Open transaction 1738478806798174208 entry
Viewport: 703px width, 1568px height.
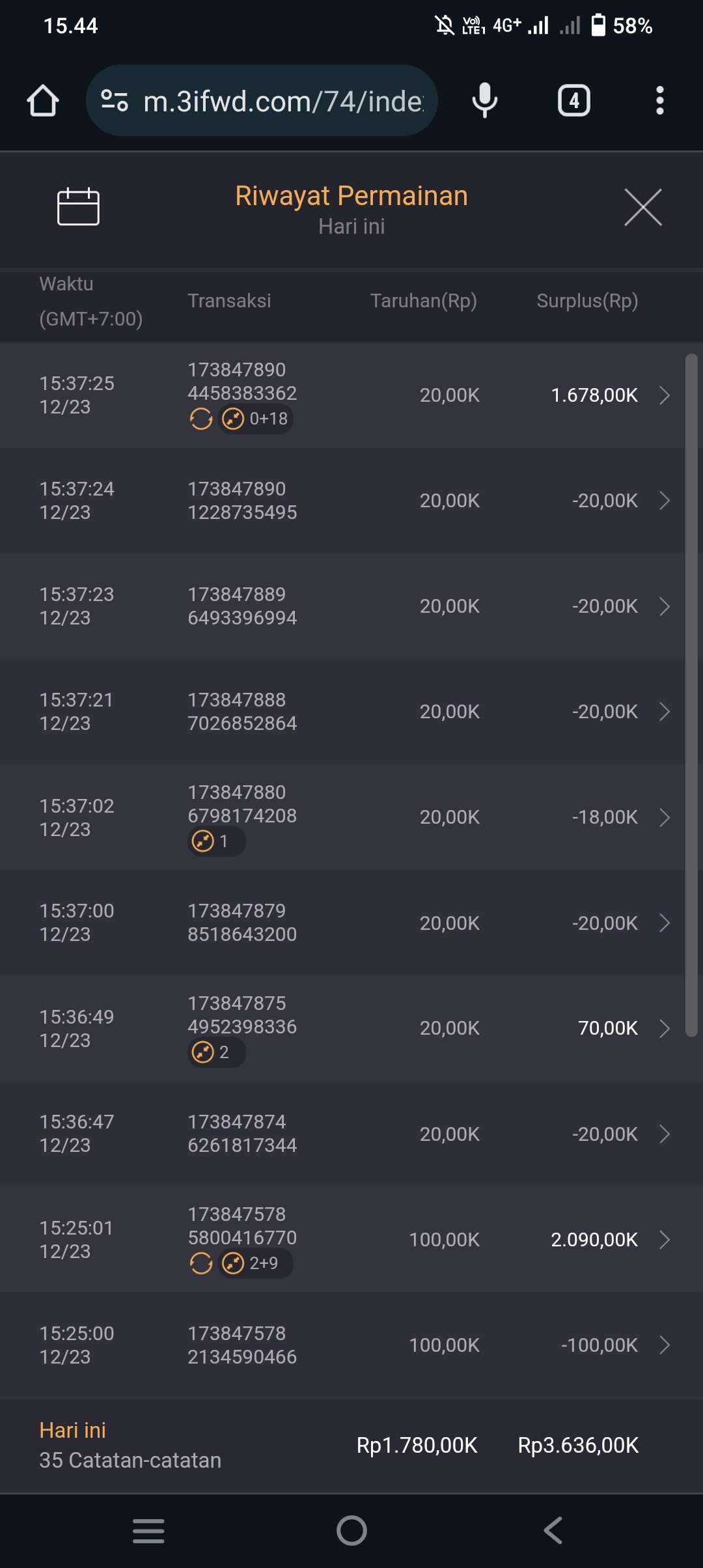[242, 804]
